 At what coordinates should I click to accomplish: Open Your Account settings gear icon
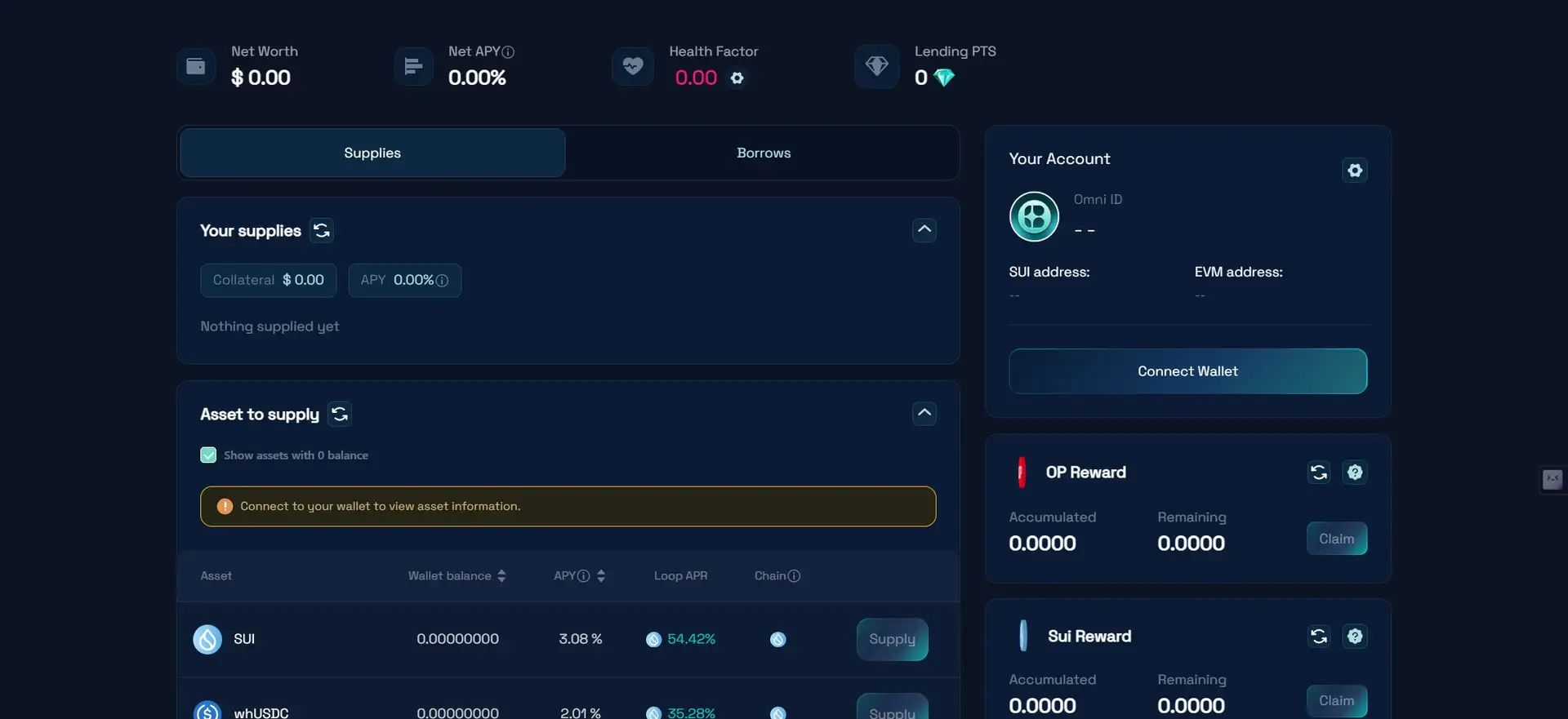tap(1354, 171)
